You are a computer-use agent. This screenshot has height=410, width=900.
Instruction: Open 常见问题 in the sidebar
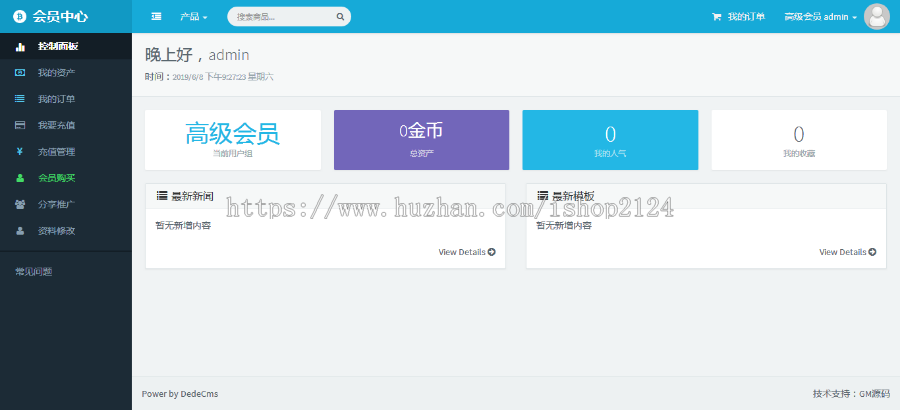pyautogui.click(x=33, y=271)
